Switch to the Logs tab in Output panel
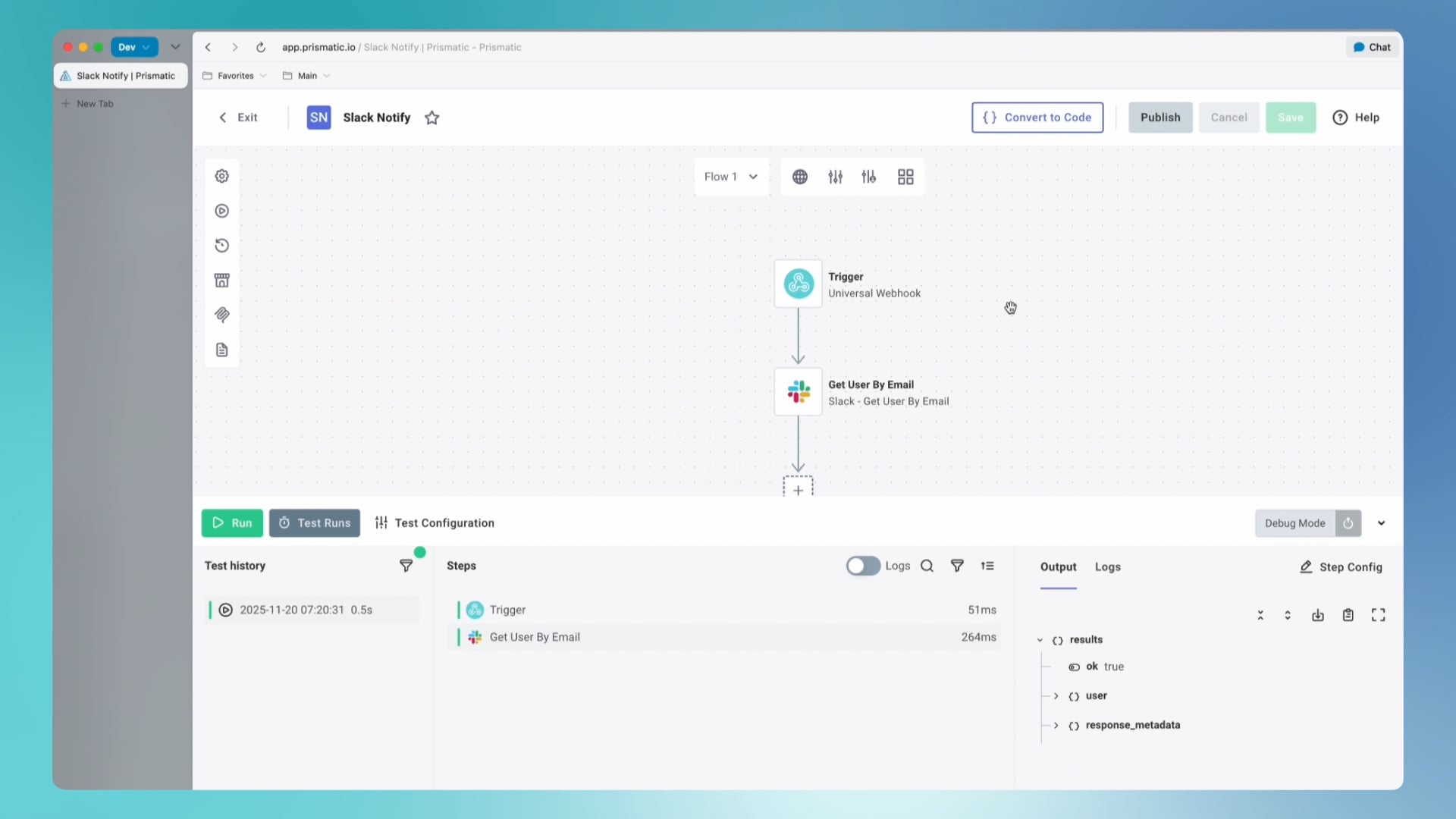The height and width of the screenshot is (819, 1456). click(x=1108, y=566)
